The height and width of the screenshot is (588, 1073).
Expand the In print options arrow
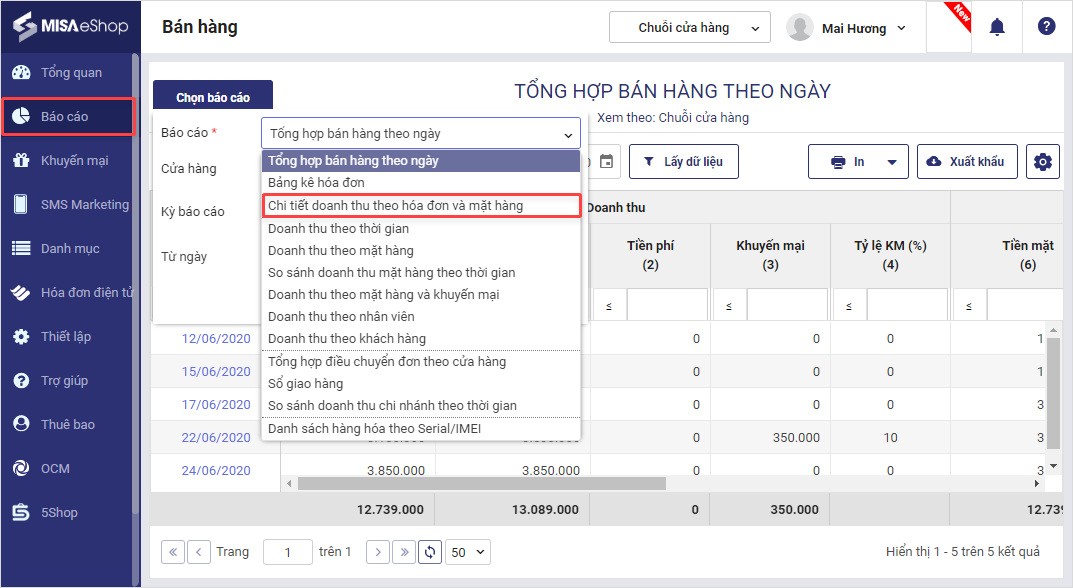click(x=892, y=162)
